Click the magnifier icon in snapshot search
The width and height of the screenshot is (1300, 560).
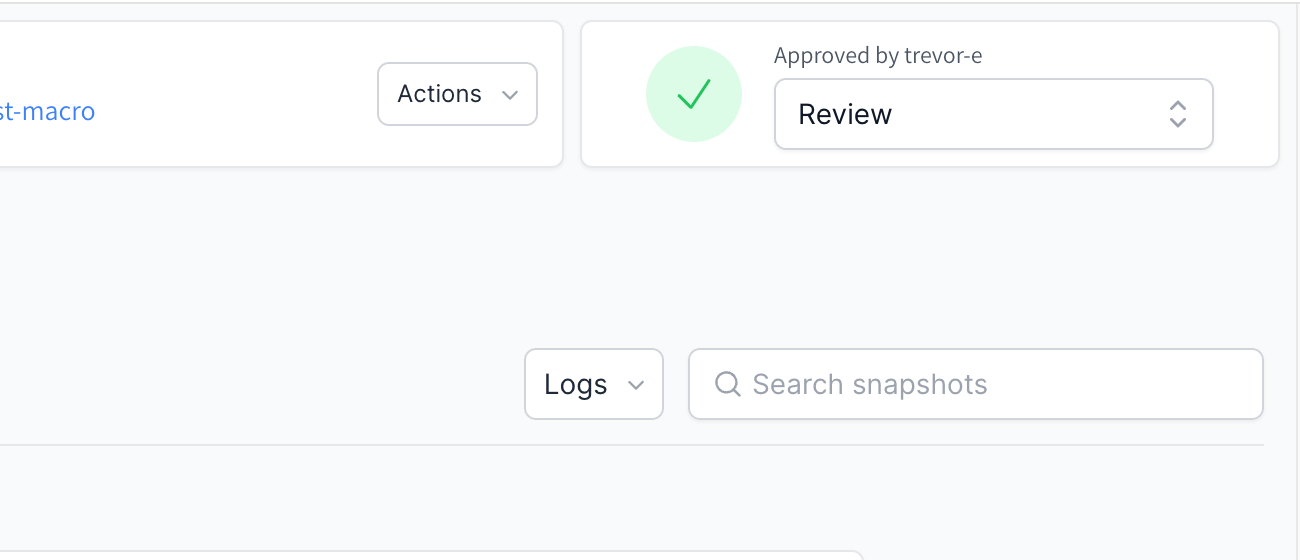pyautogui.click(x=728, y=384)
